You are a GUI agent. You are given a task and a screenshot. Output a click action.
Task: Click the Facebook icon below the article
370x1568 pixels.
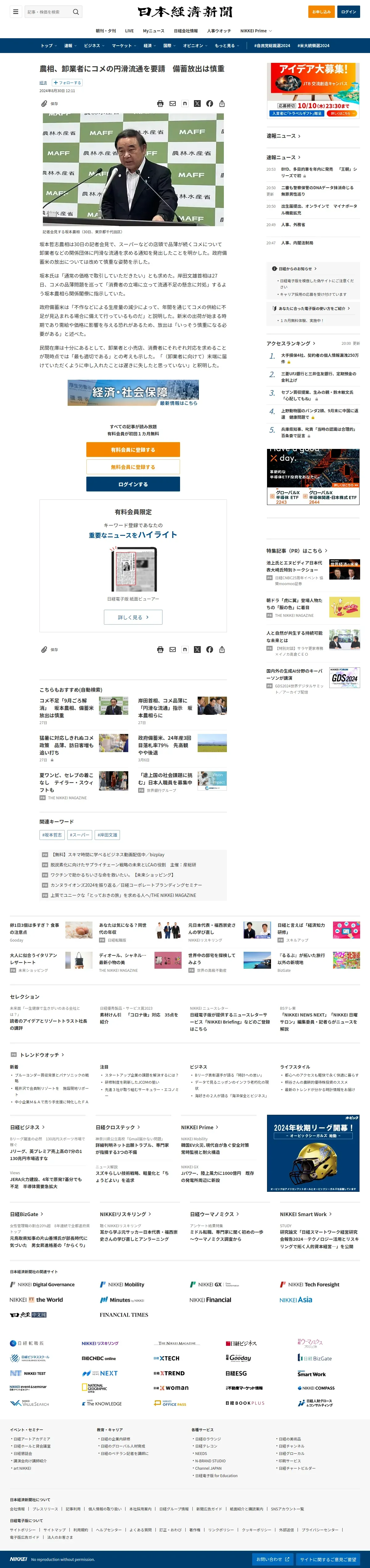click(x=210, y=650)
